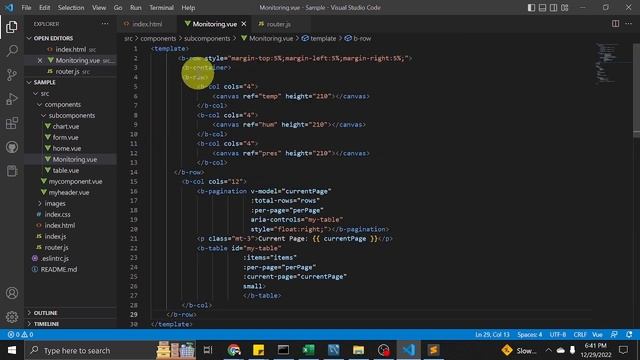
Task: Open the Run menu
Action: (x=136, y=7)
